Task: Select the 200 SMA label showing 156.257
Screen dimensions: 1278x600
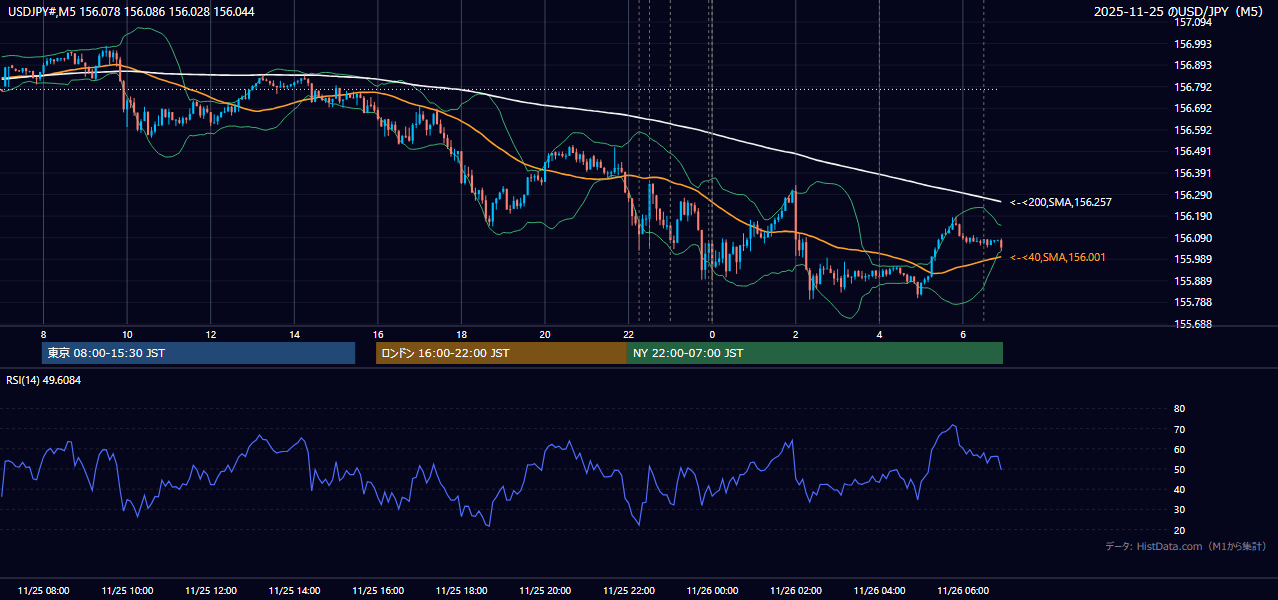Action: click(1061, 202)
